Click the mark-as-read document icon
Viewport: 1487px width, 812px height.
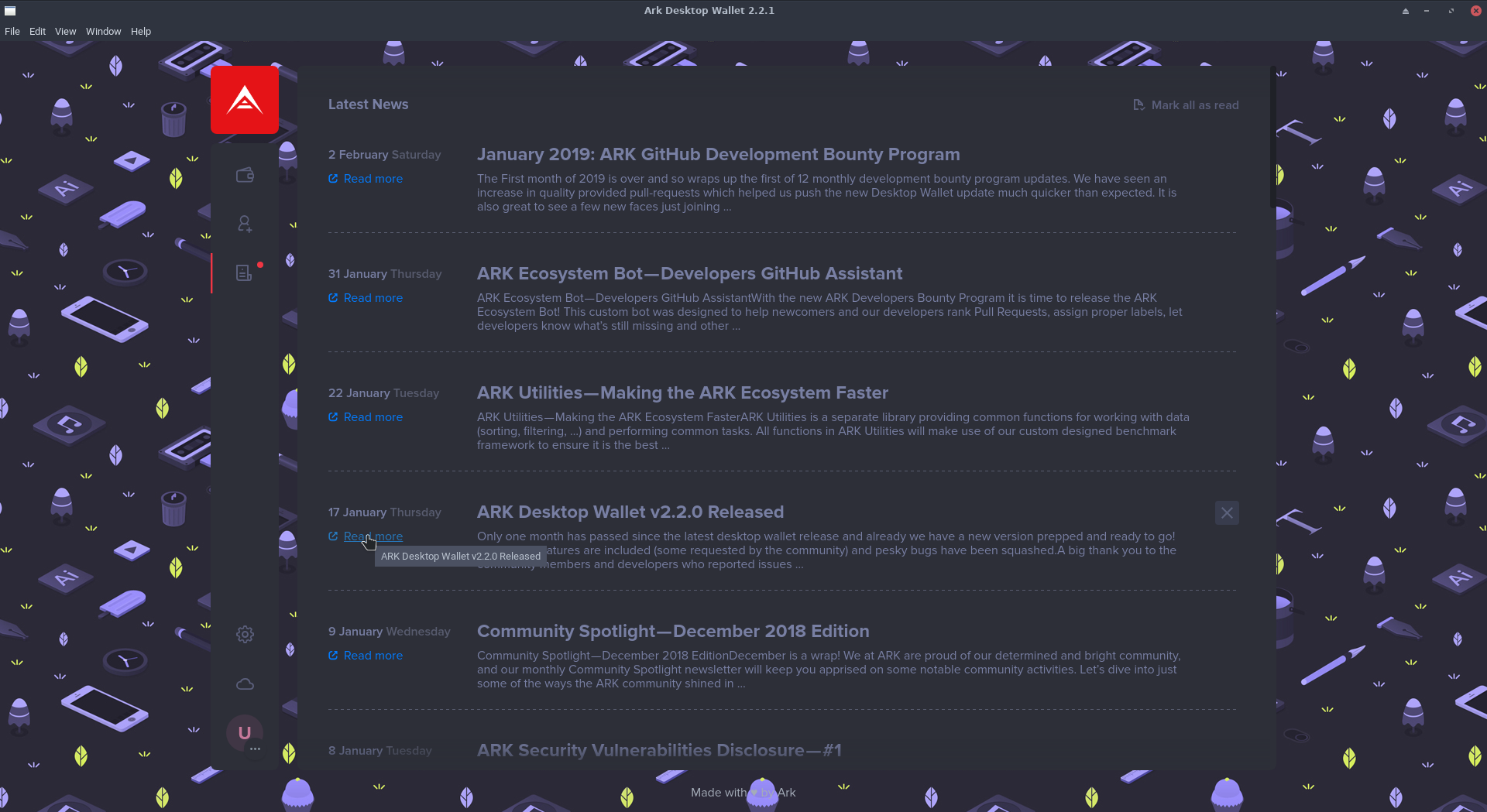(1138, 104)
